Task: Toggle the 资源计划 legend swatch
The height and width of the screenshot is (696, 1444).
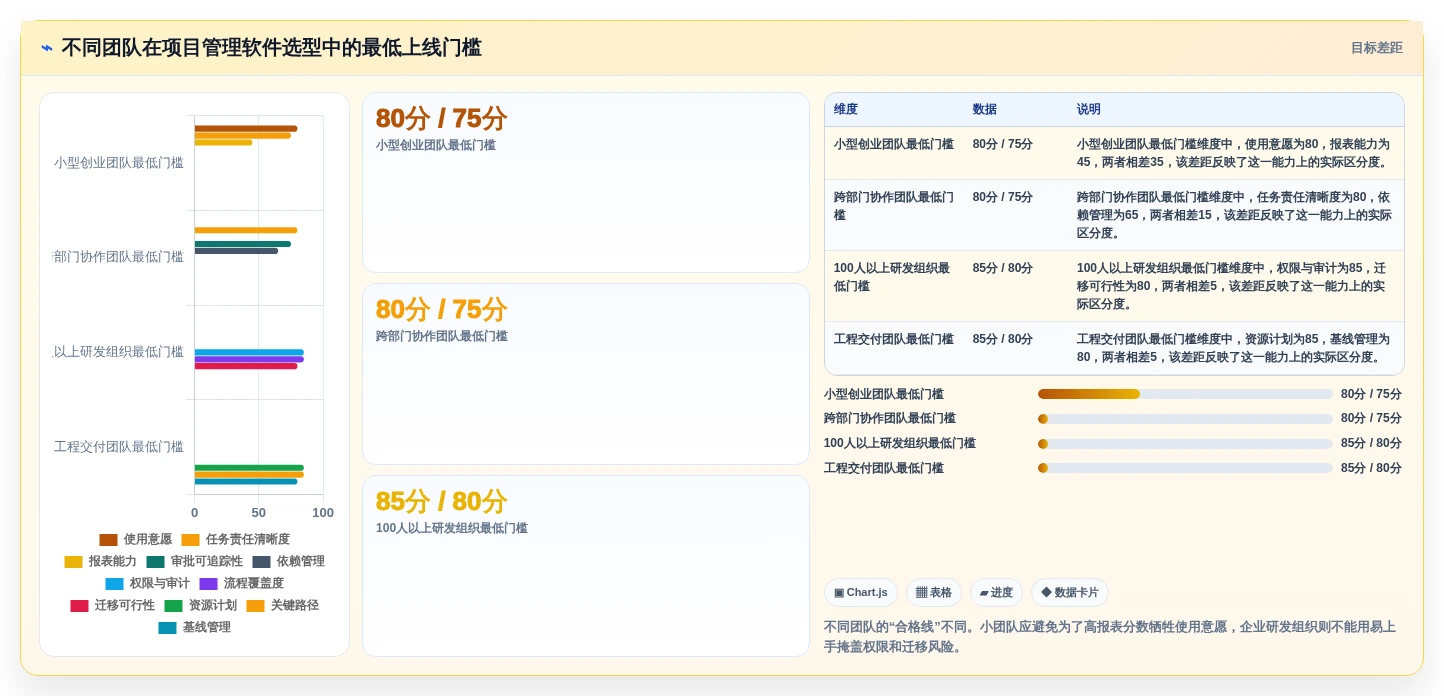Action: [173, 606]
